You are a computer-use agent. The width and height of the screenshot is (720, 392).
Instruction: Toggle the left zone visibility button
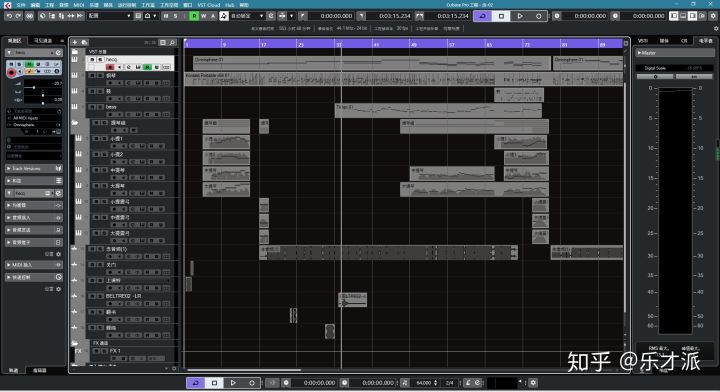tap(674, 16)
